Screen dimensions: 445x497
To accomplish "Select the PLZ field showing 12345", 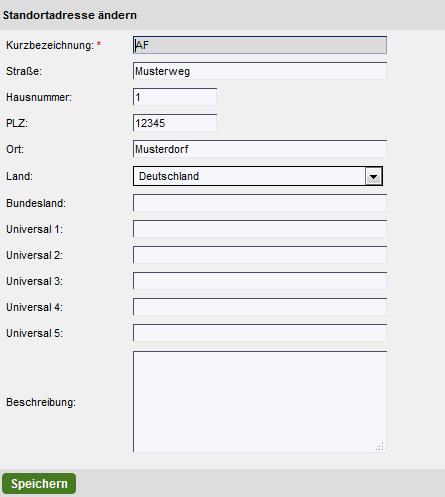I will tap(175, 123).
